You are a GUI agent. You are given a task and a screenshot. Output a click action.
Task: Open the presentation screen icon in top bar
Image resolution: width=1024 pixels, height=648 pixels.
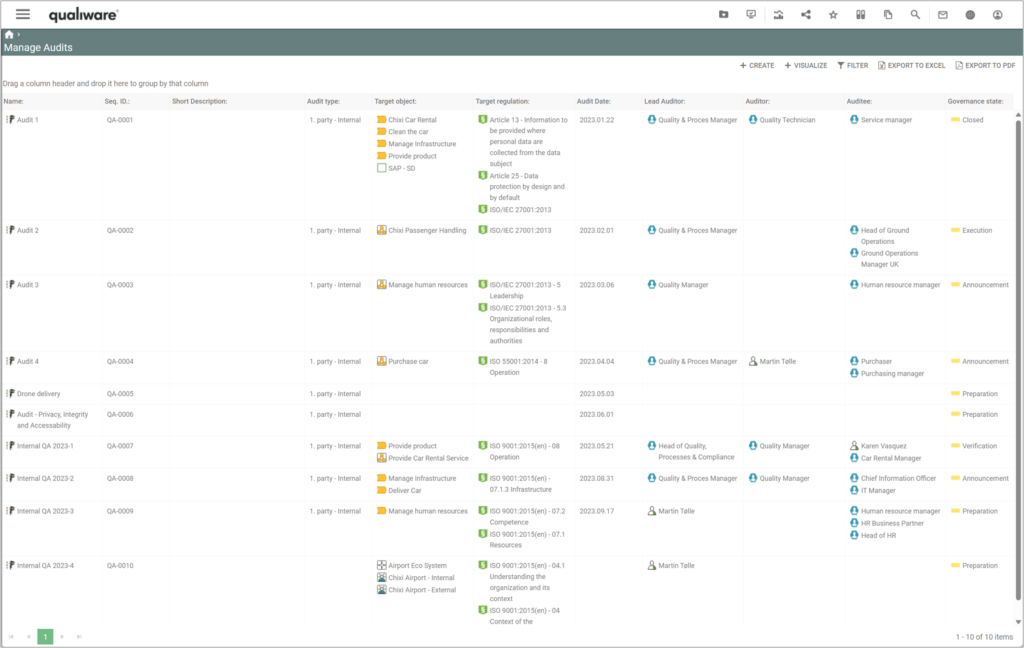(751, 14)
